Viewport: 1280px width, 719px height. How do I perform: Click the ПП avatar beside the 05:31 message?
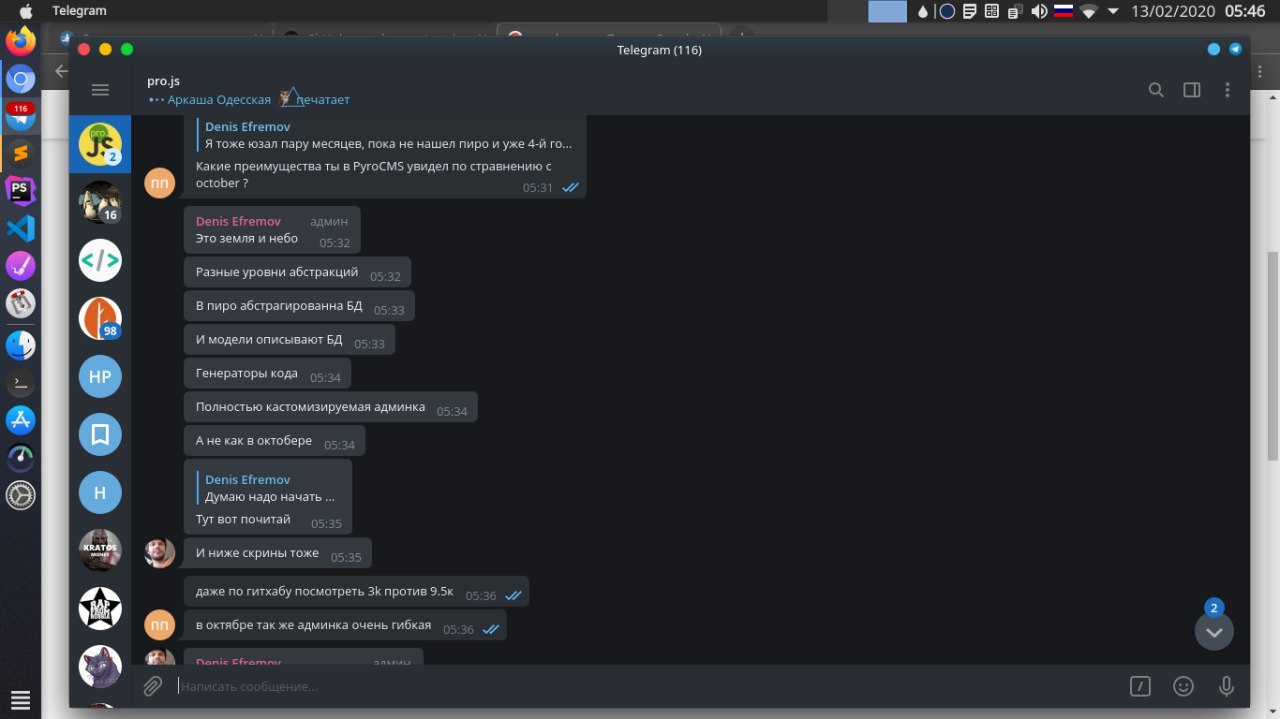[x=160, y=183]
